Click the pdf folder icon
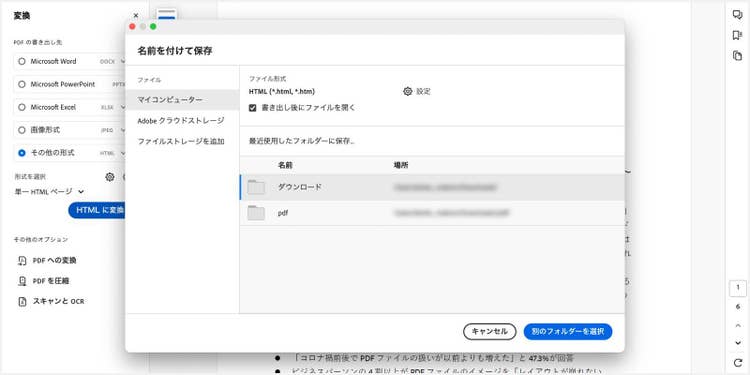This screenshot has width=750, height=375. (x=256, y=213)
